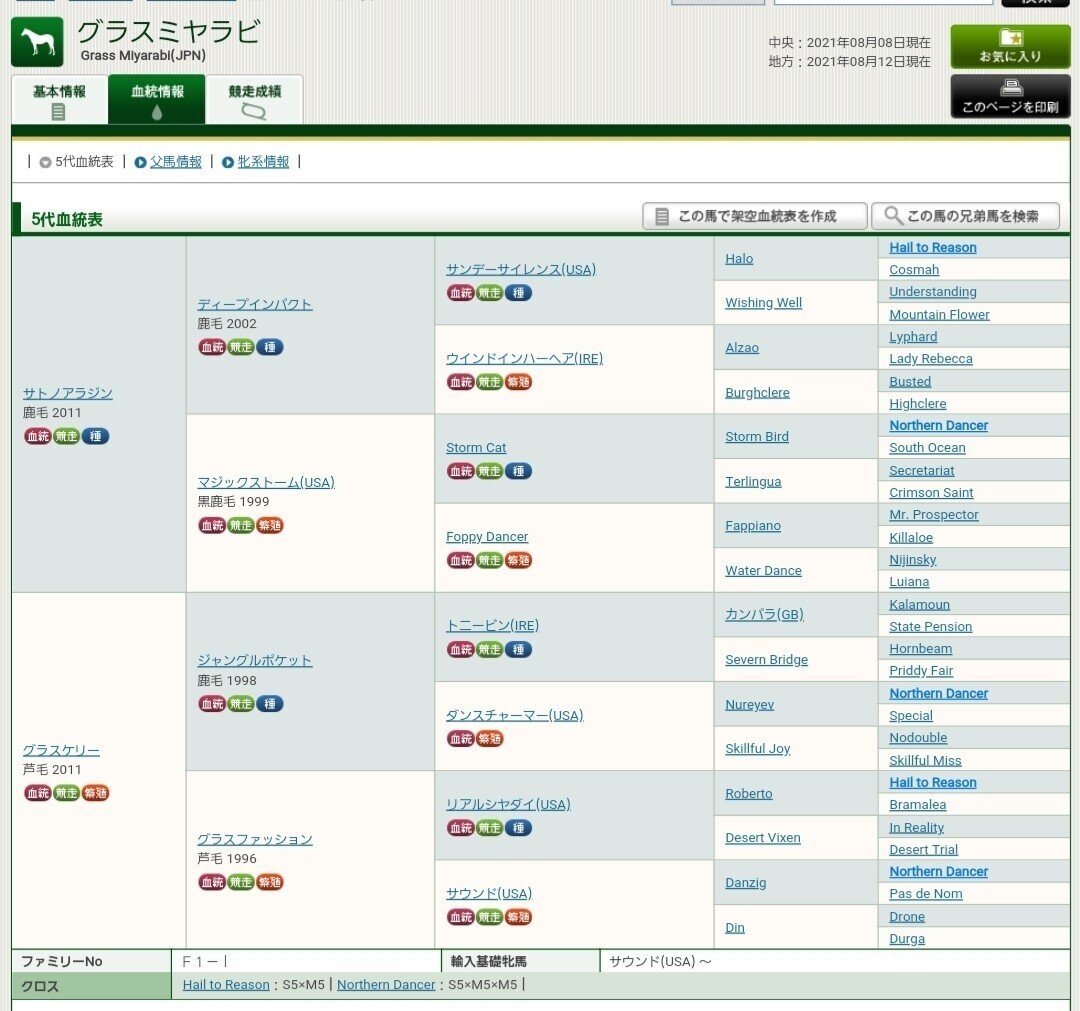The image size is (1080, 1011).
Task: Select the 血統情報 tab
Action: 157,100
